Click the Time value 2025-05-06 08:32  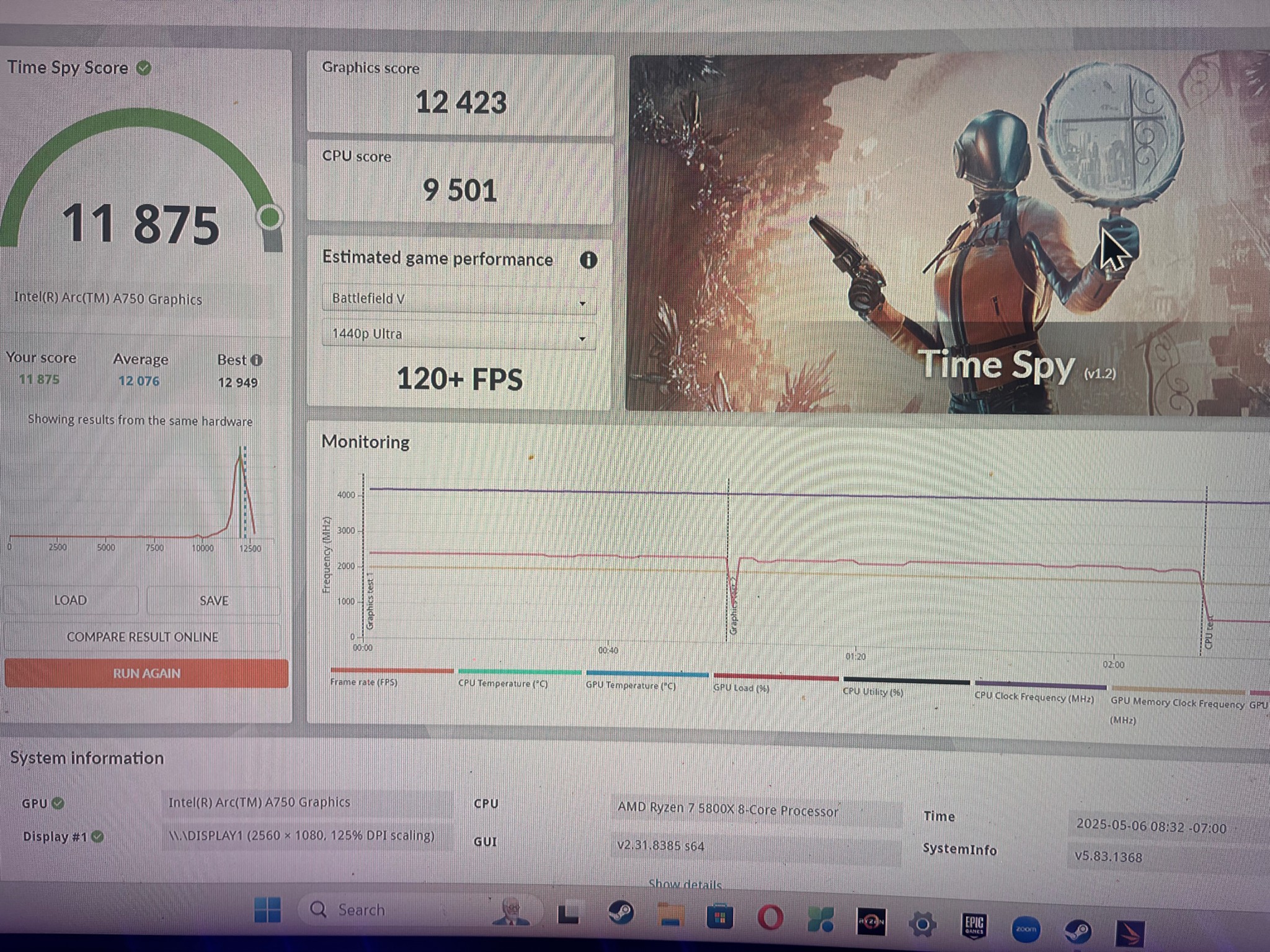[x=1151, y=827]
